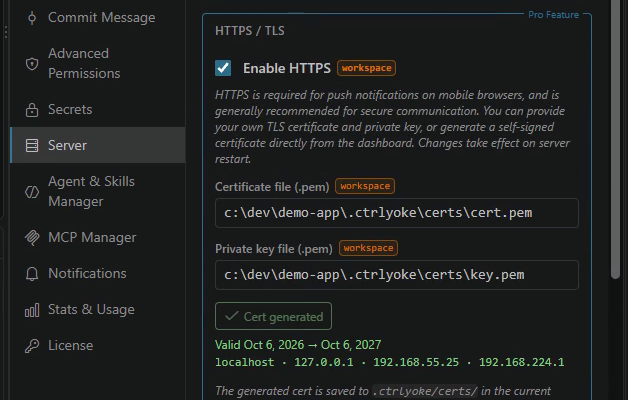Viewport: 628px width, 400px height.
Task: Click the 'Certificate file (.pem)' label
Action: (272, 187)
